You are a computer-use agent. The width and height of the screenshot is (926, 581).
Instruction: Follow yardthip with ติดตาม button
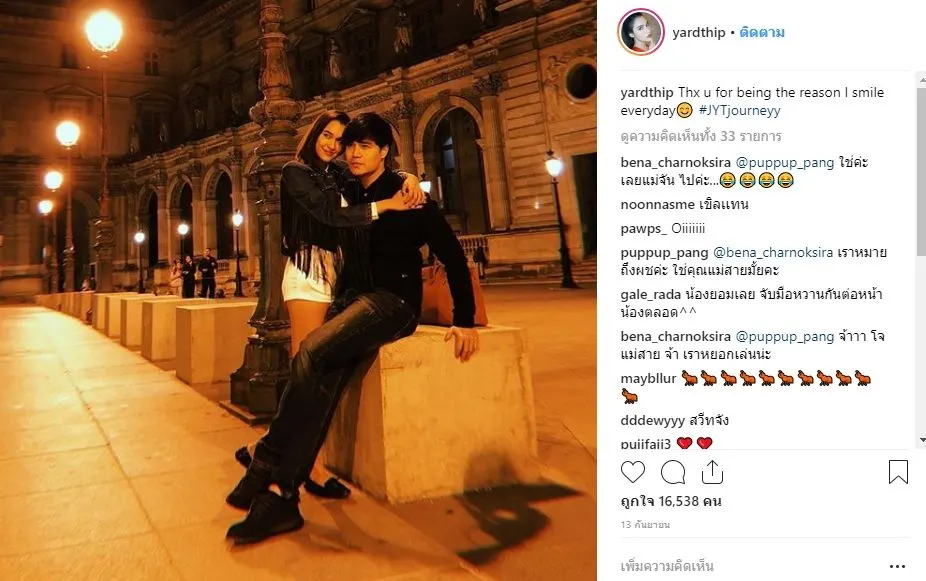click(762, 32)
